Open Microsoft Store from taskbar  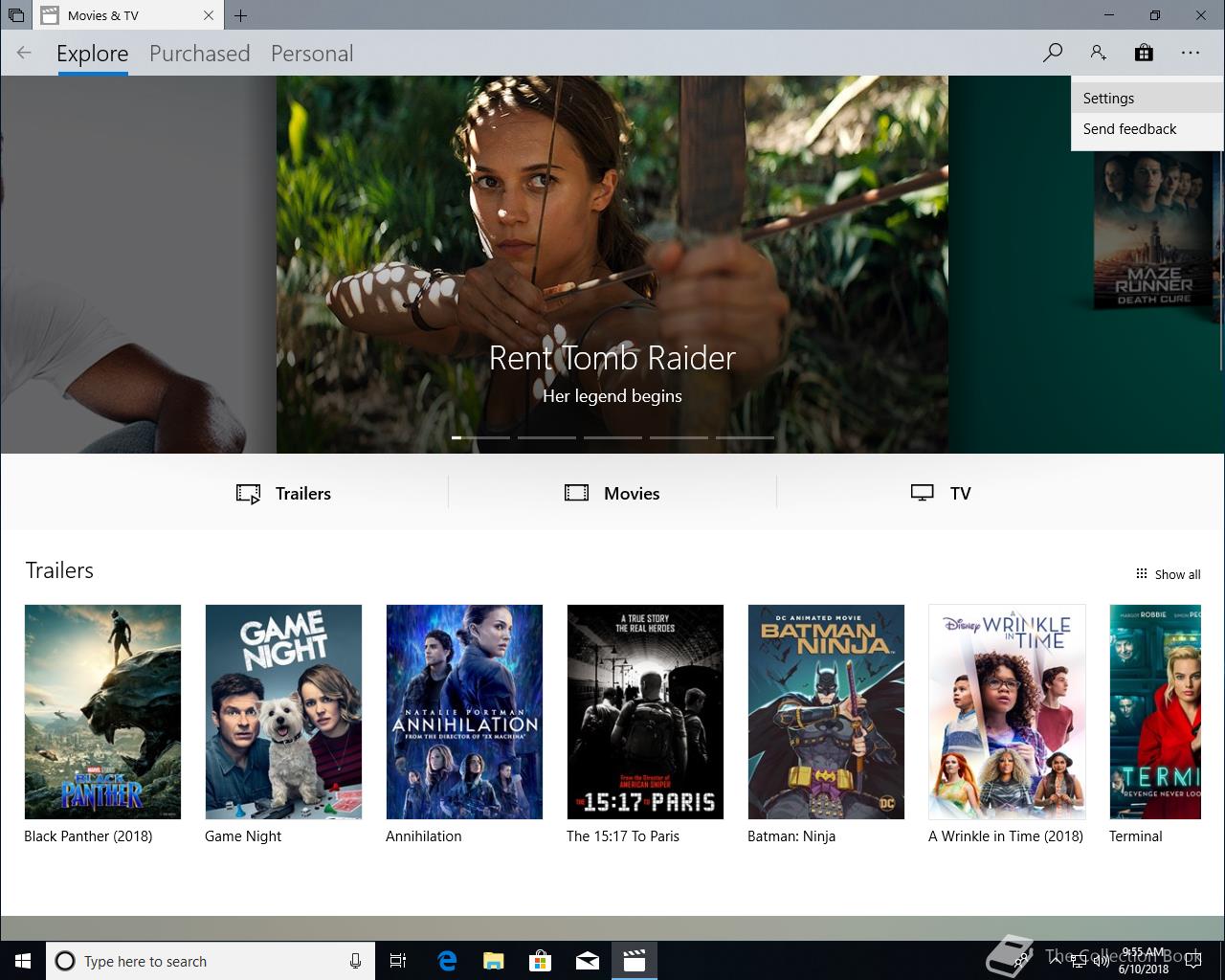541,961
